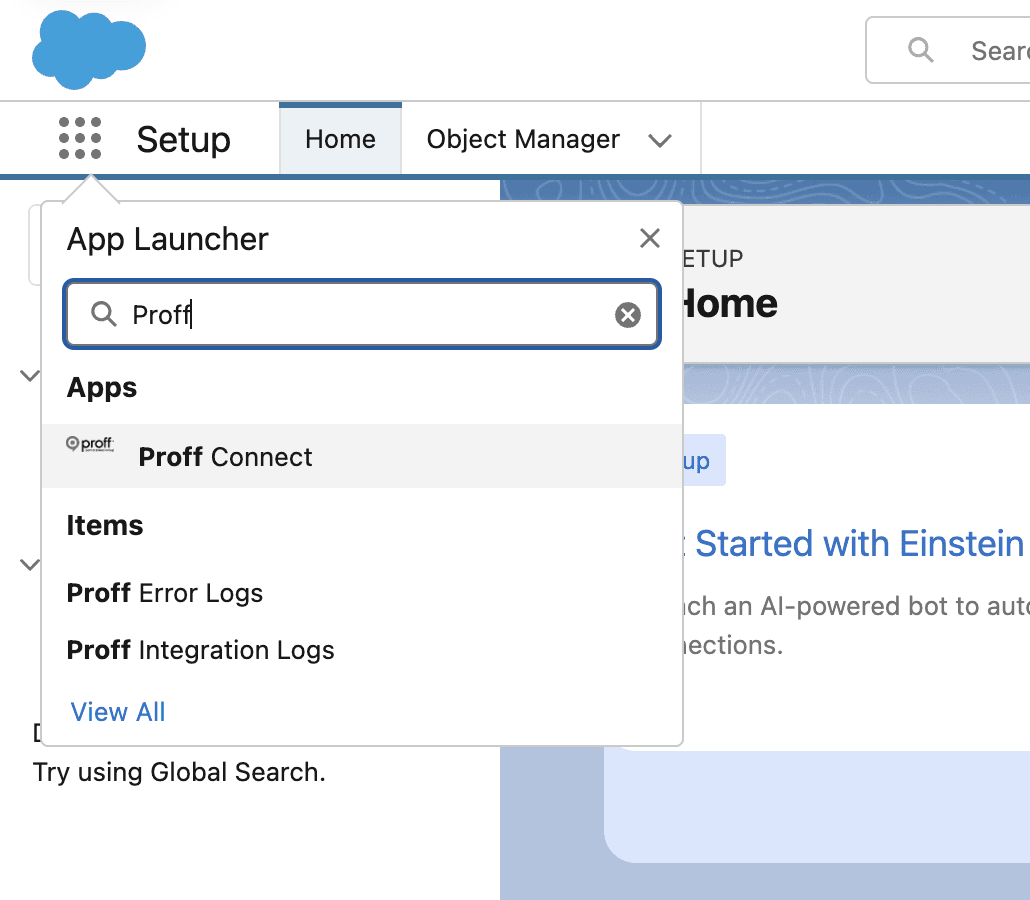The width and height of the screenshot is (1030, 900).
Task: Click the Proff Connect app logo
Action: coord(92,443)
